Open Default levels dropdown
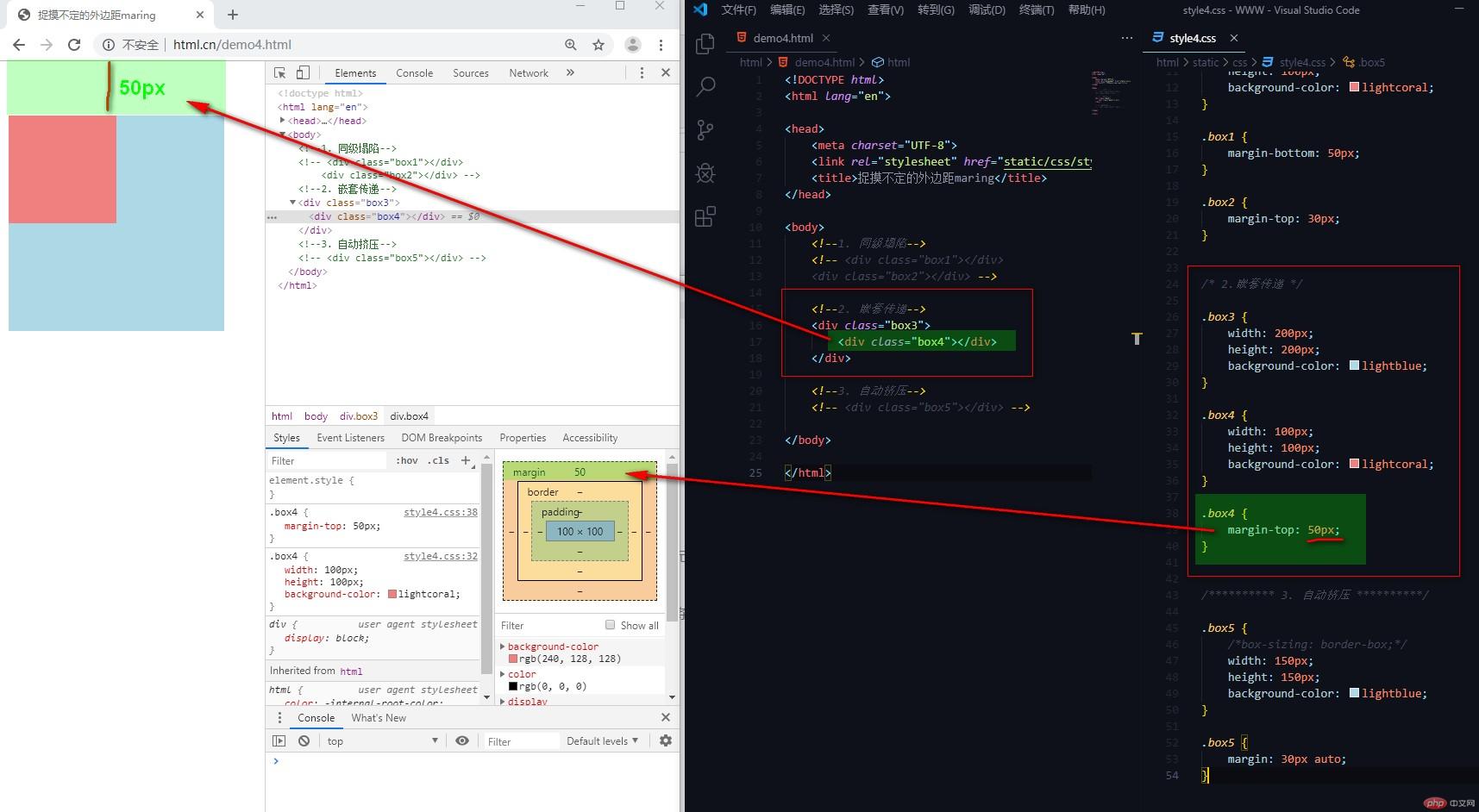This screenshot has height=812, width=1479. 602,741
